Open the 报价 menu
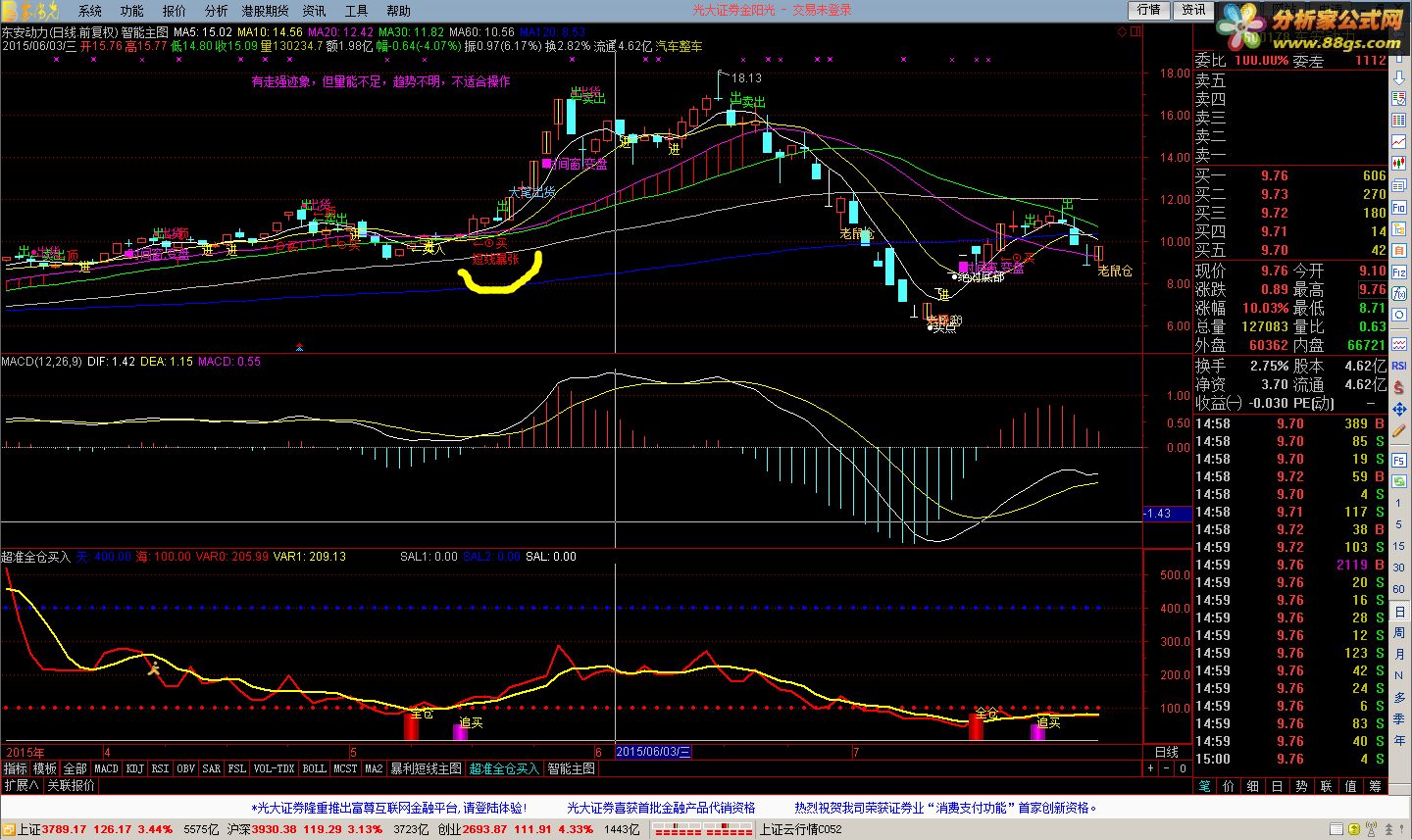 point(174,11)
